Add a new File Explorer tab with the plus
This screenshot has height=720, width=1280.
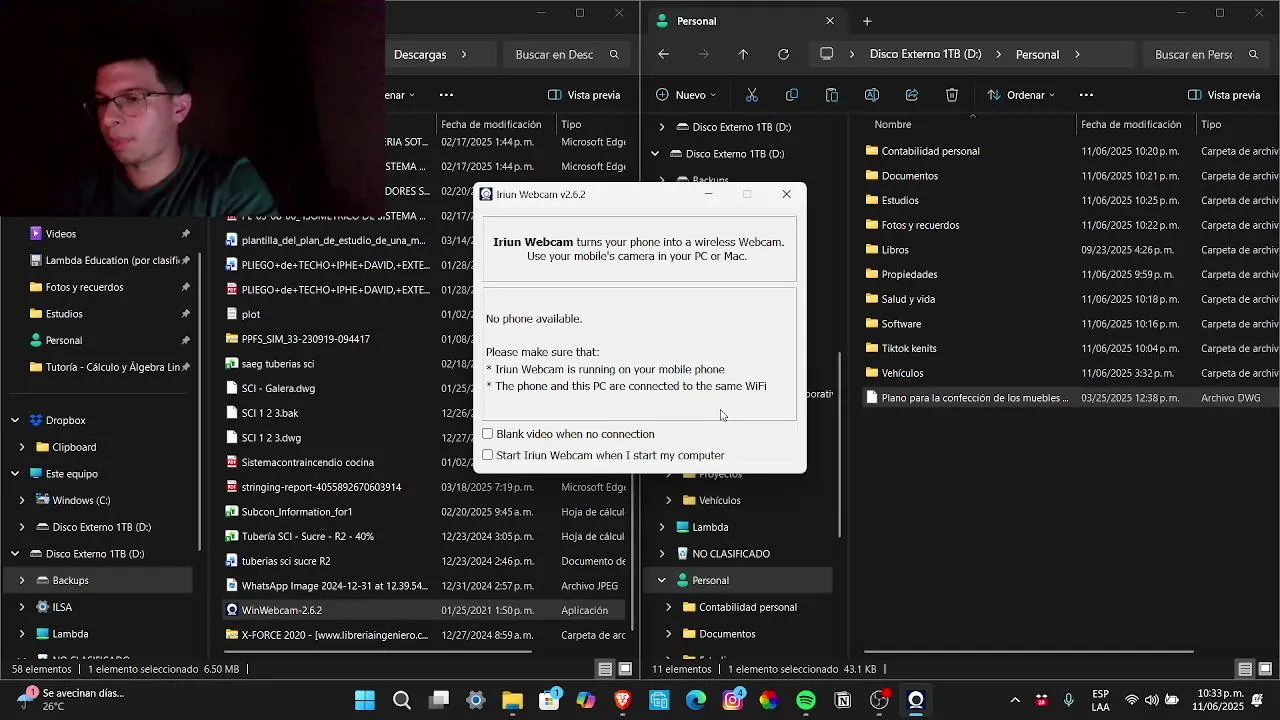click(x=867, y=21)
